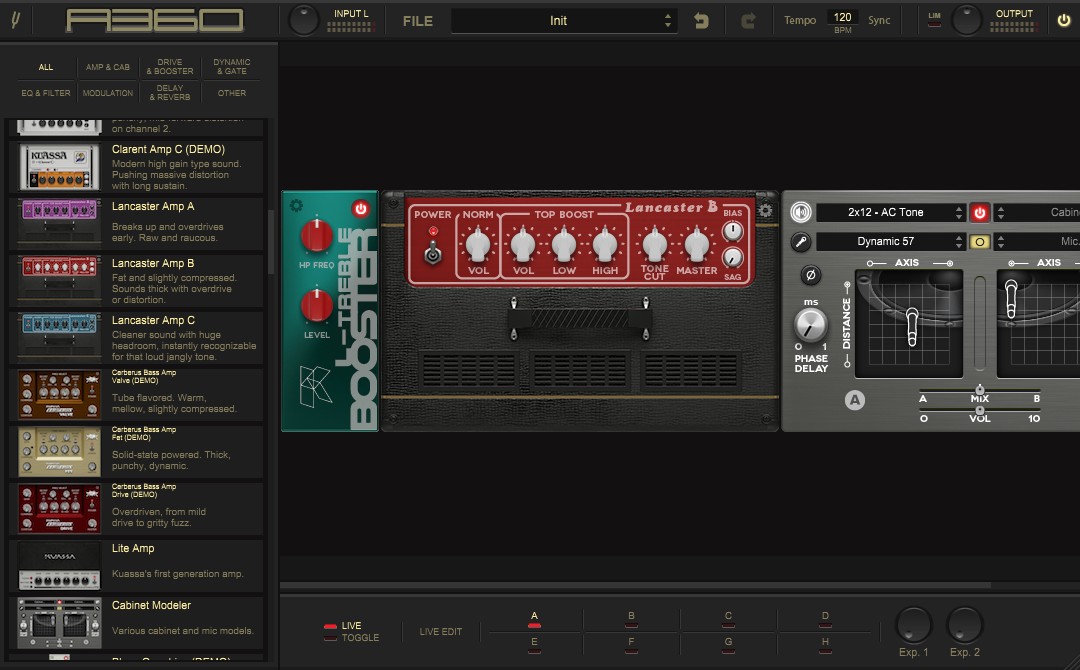This screenshot has height=670, width=1080.
Task: Select the Cabinet Modeler thumbnail
Action: click(x=59, y=623)
